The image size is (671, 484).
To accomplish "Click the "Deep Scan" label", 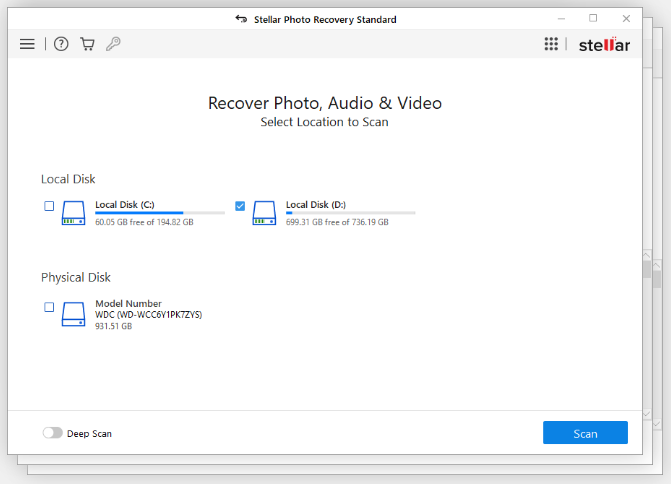I will point(89,434).
